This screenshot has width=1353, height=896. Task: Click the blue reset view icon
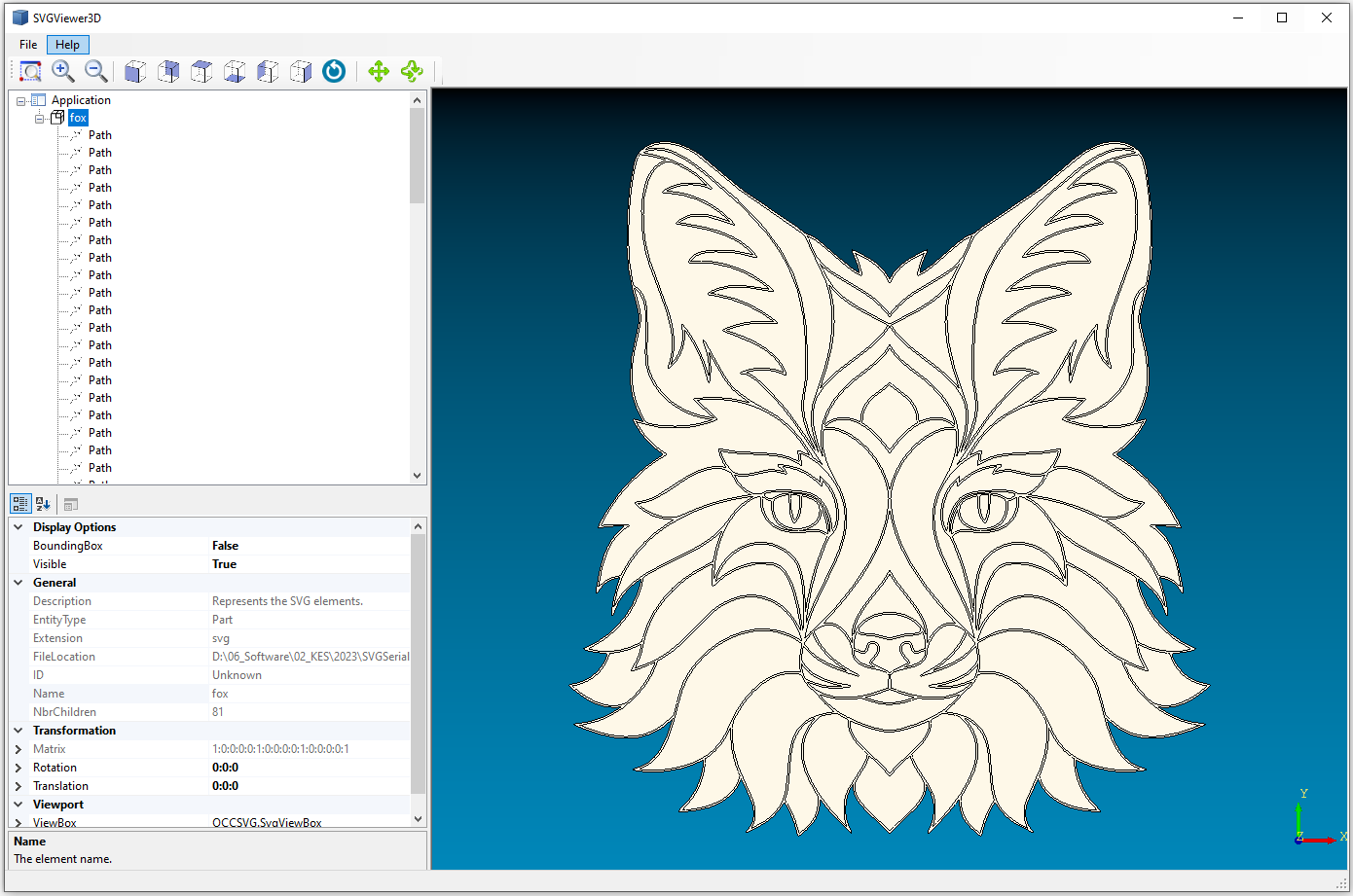[334, 71]
